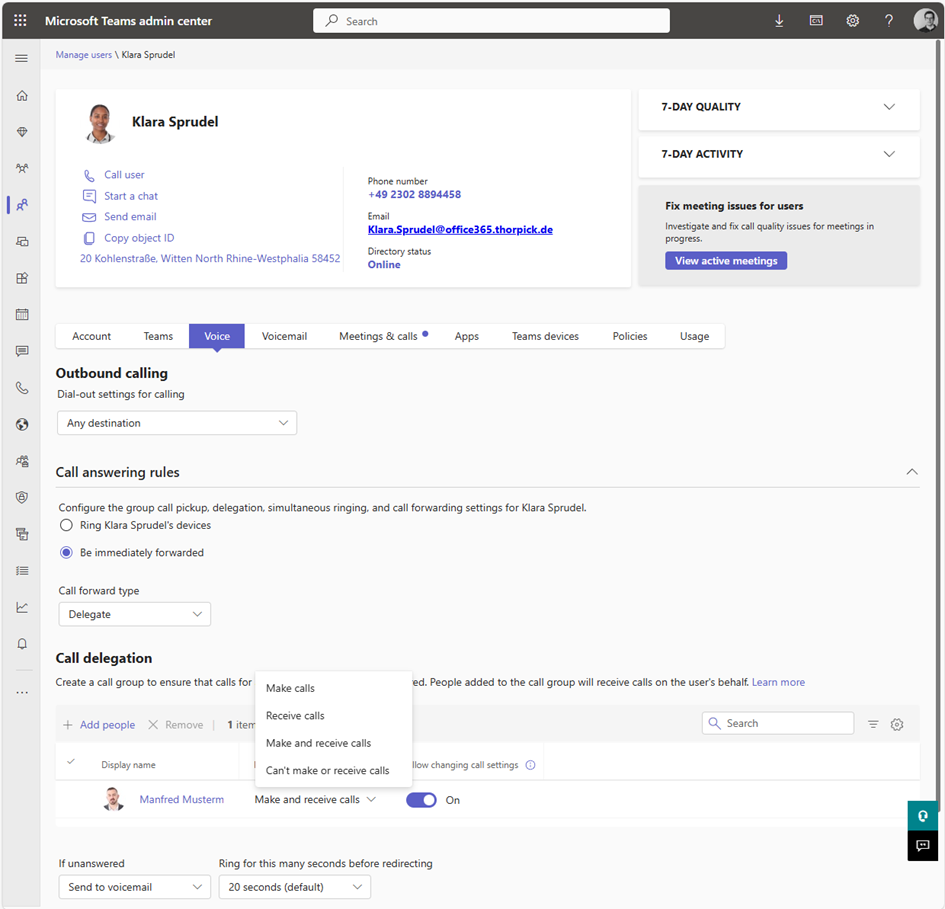The image size is (945, 909).
Task: Click info icon beside Allow changing call settings
Action: [530, 765]
